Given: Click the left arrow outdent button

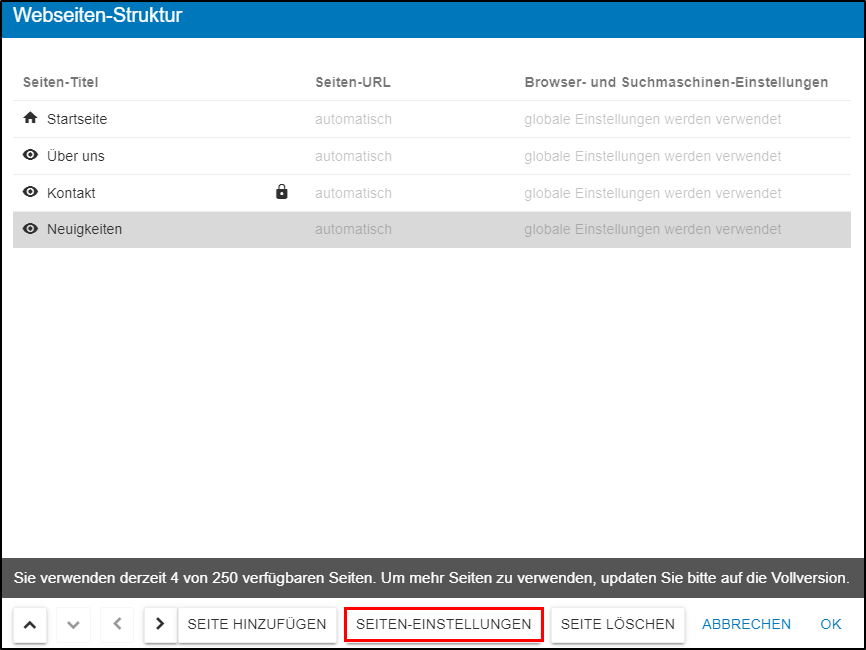Looking at the screenshot, I should (x=117, y=624).
